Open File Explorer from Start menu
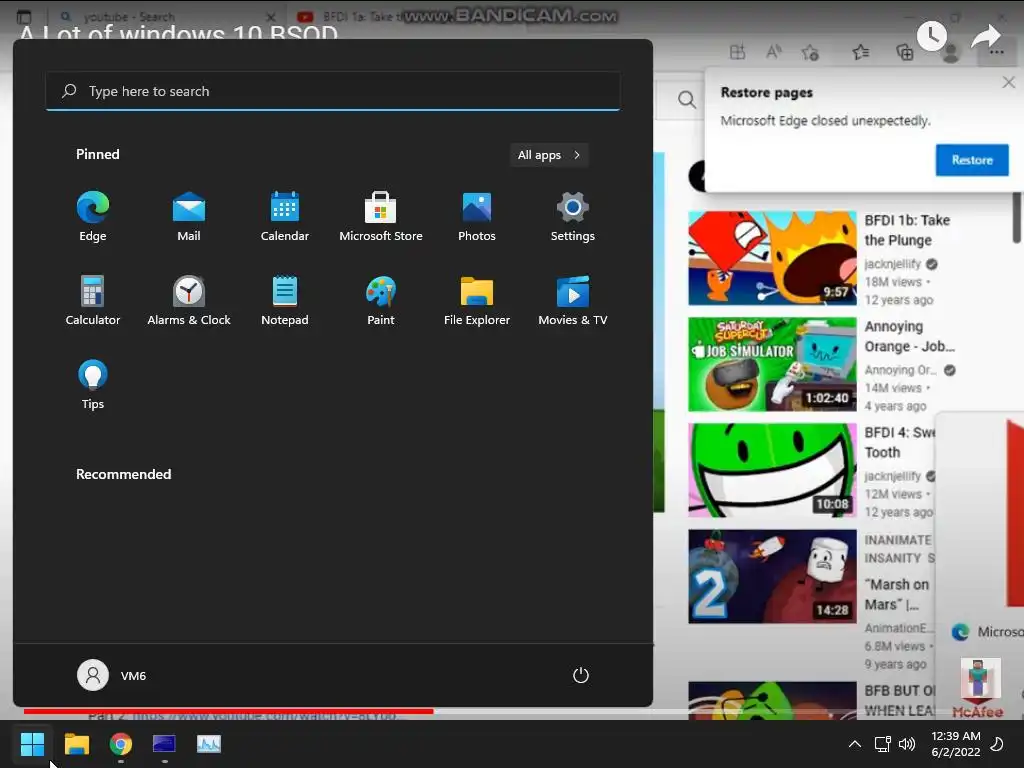This screenshot has width=1024, height=768. [477, 300]
